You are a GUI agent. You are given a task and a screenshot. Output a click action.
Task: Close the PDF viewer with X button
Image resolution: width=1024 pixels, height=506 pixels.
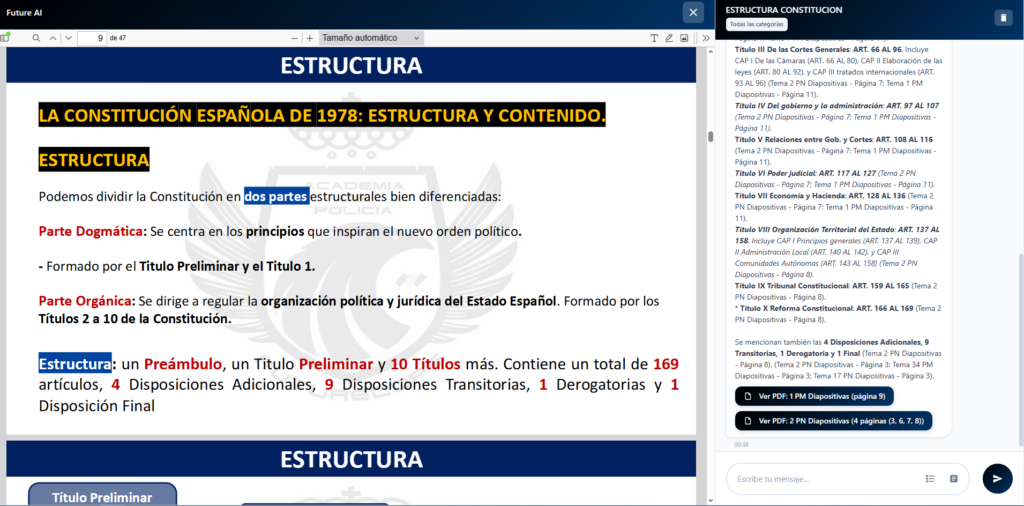tap(693, 12)
